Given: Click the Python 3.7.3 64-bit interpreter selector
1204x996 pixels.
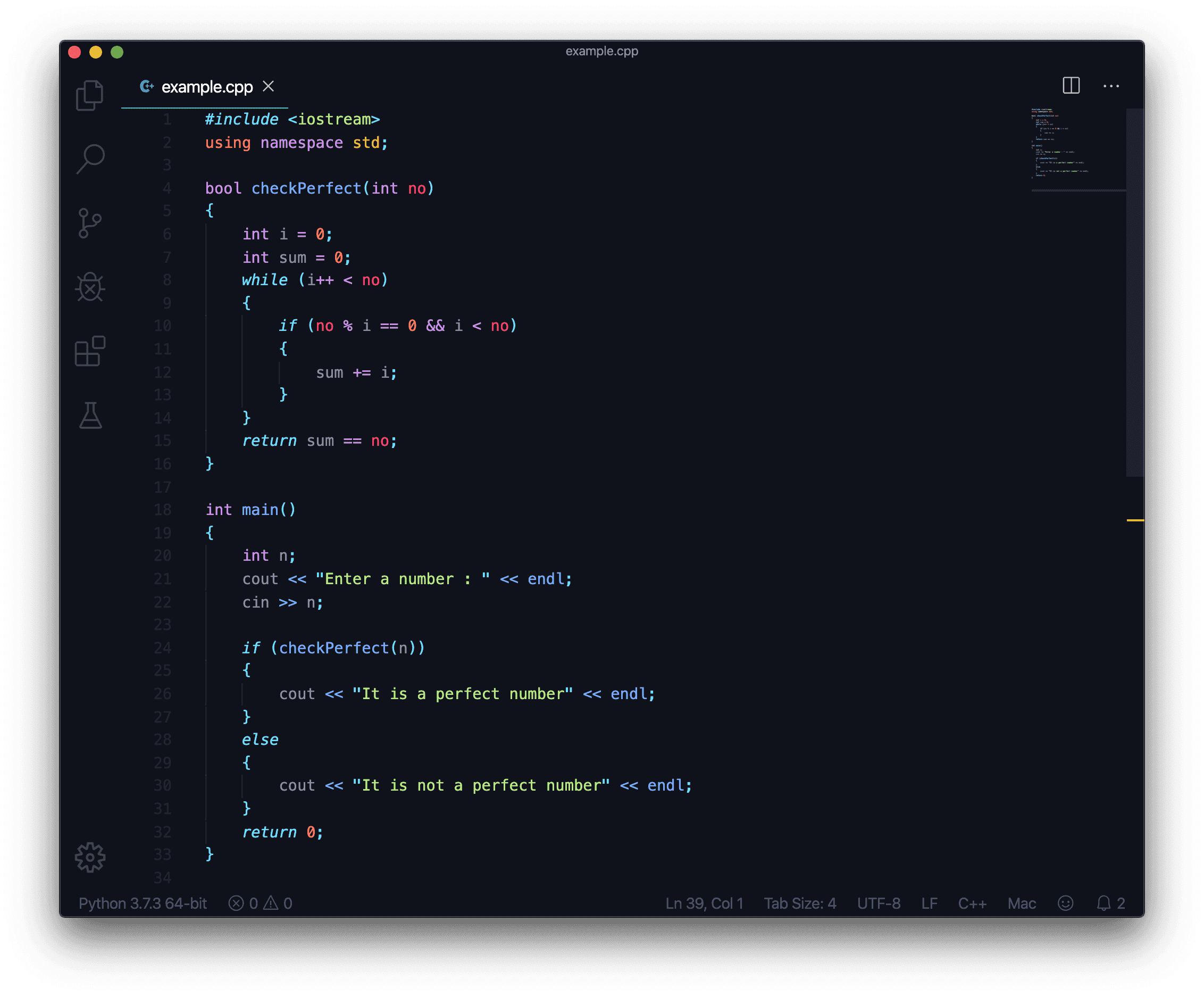Looking at the screenshot, I should tap(142, 903).
